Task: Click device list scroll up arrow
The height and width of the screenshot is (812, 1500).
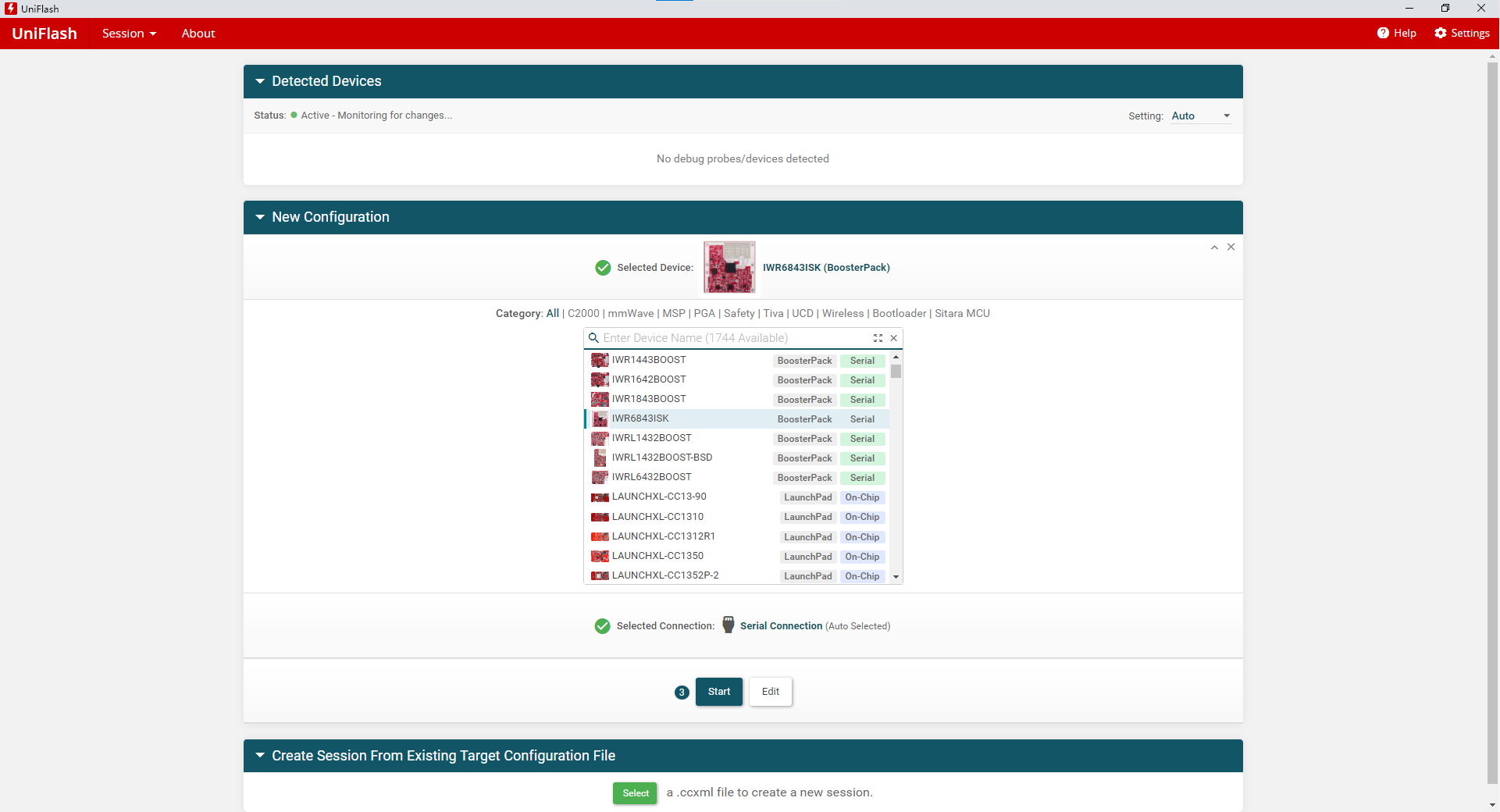Action: (x=896, y=357)
